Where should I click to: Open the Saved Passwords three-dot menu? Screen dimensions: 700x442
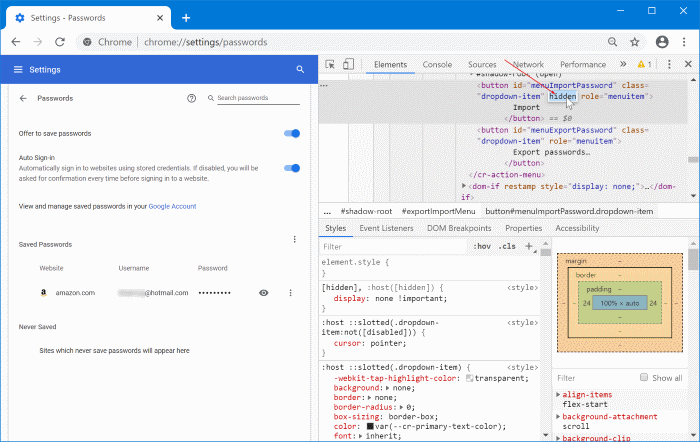click(294, 240)
